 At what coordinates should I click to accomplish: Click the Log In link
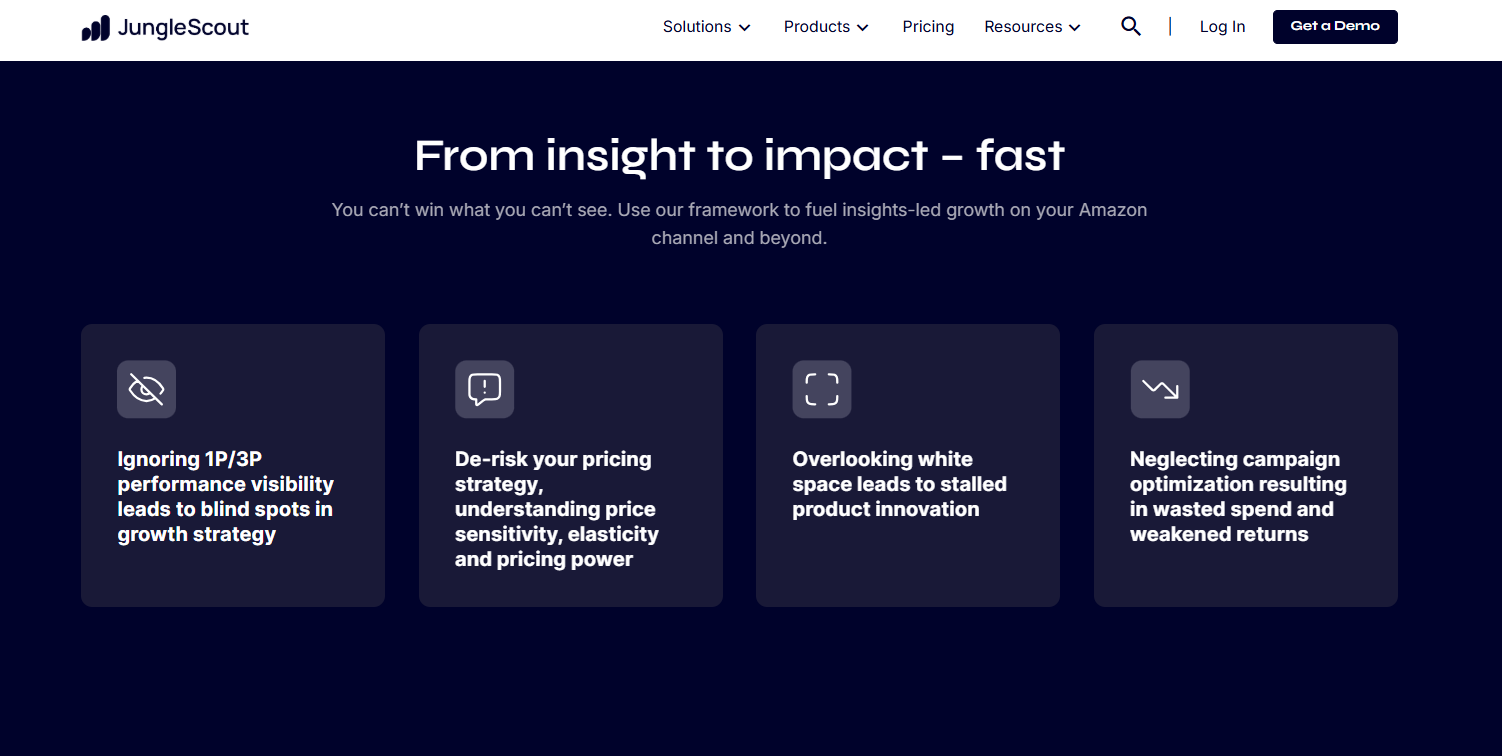coord(1222,27)
